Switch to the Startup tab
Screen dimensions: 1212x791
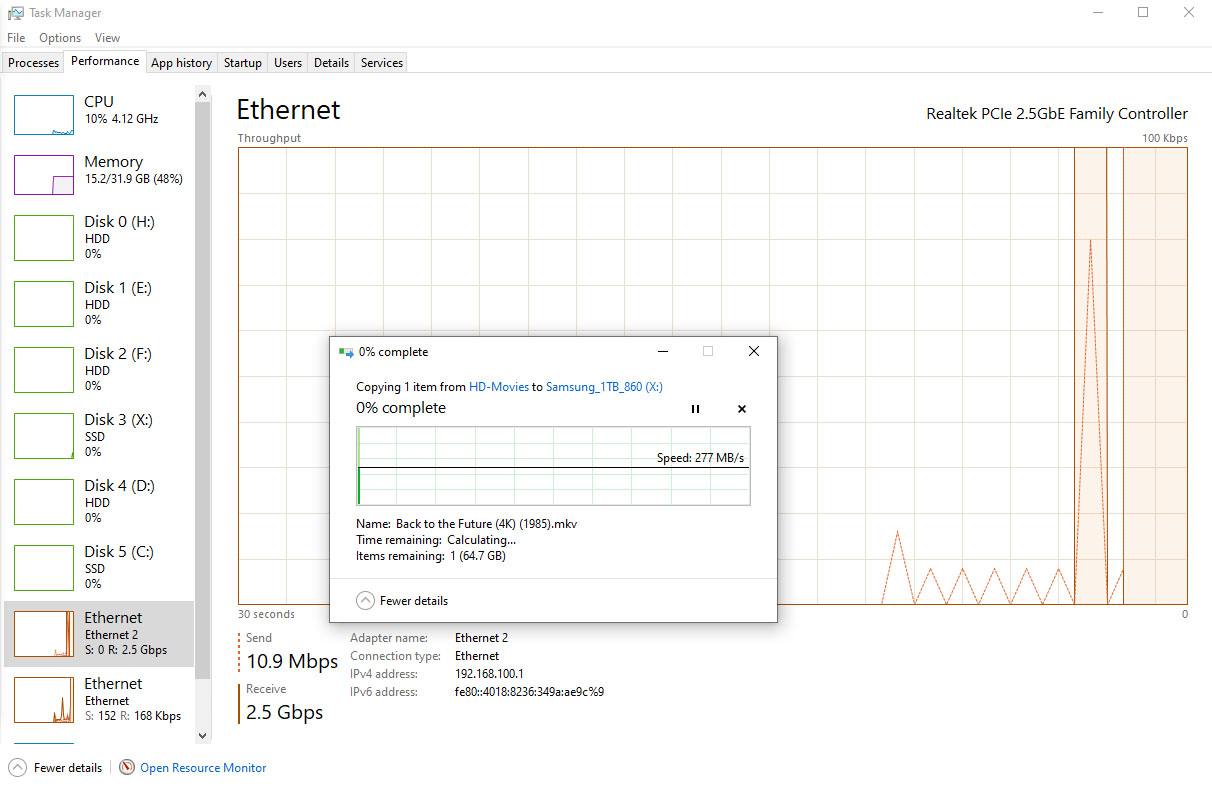click(242, 63)
